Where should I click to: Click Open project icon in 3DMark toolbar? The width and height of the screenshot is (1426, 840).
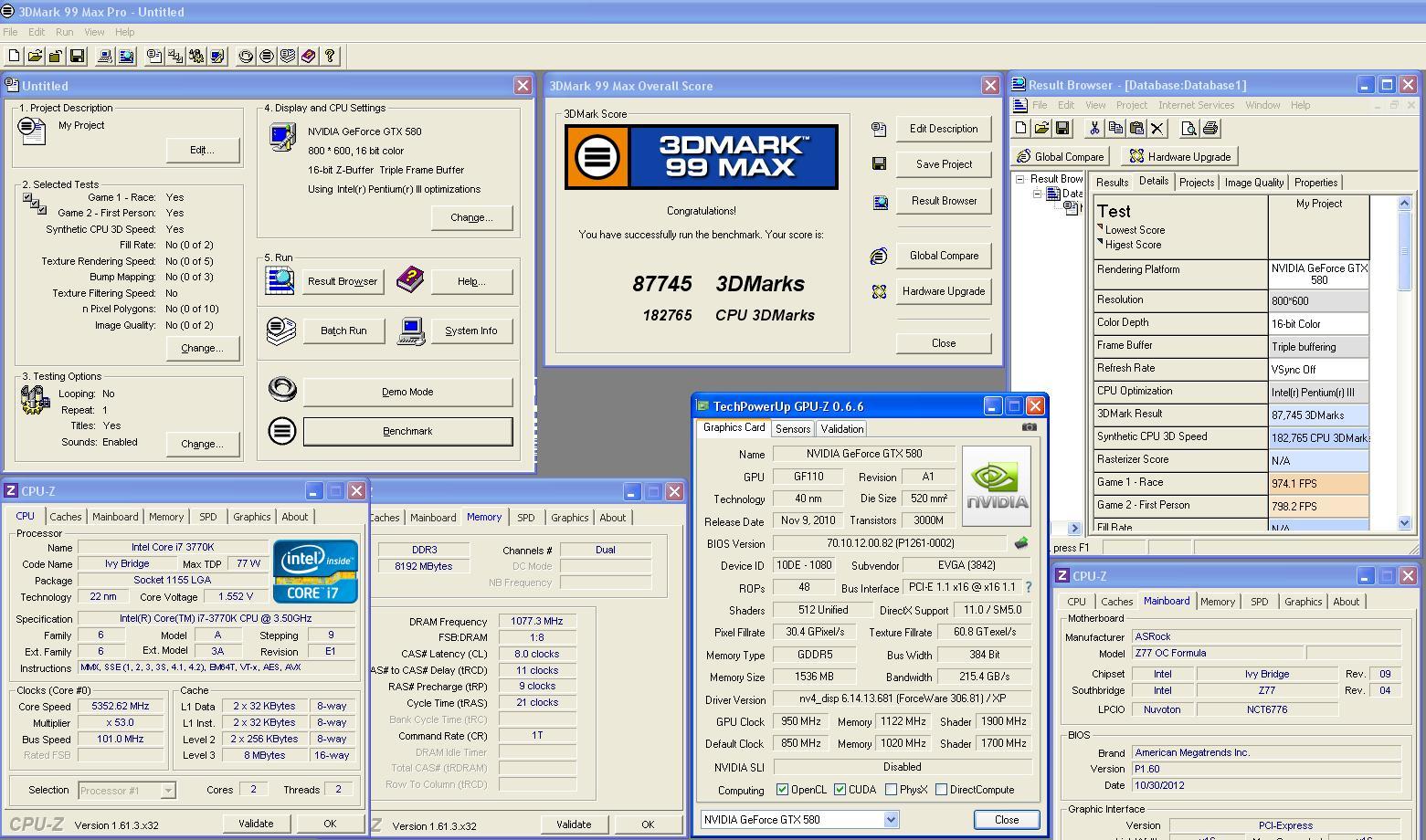coord(35,57)
